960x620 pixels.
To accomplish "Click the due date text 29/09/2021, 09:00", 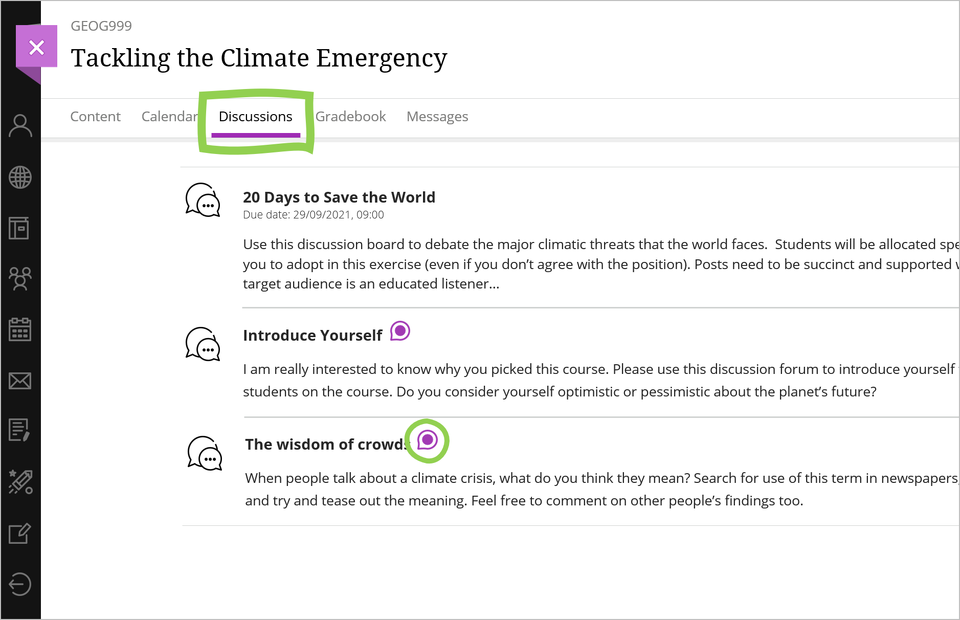I will coord(339,215).
